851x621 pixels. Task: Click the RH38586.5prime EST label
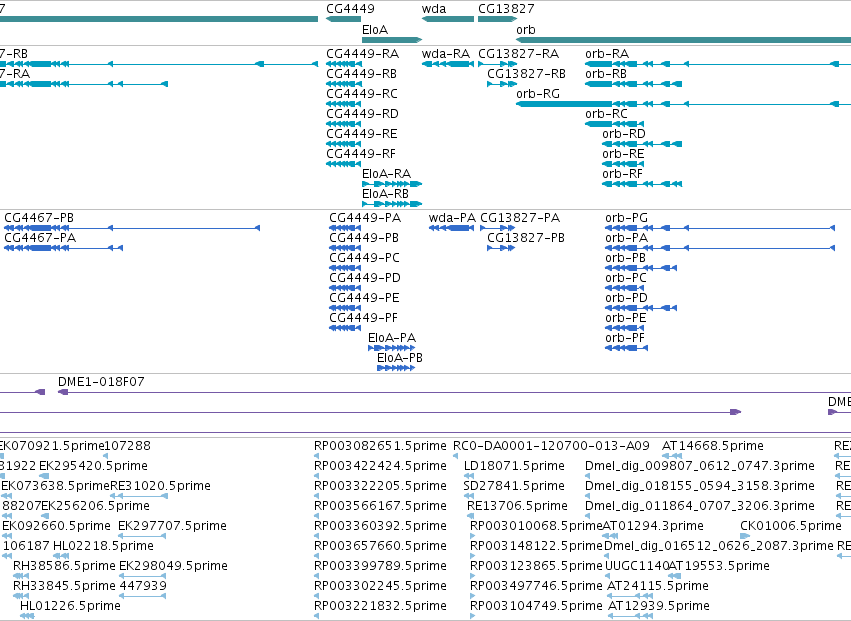pyautogui.click(x=65, y=566)
